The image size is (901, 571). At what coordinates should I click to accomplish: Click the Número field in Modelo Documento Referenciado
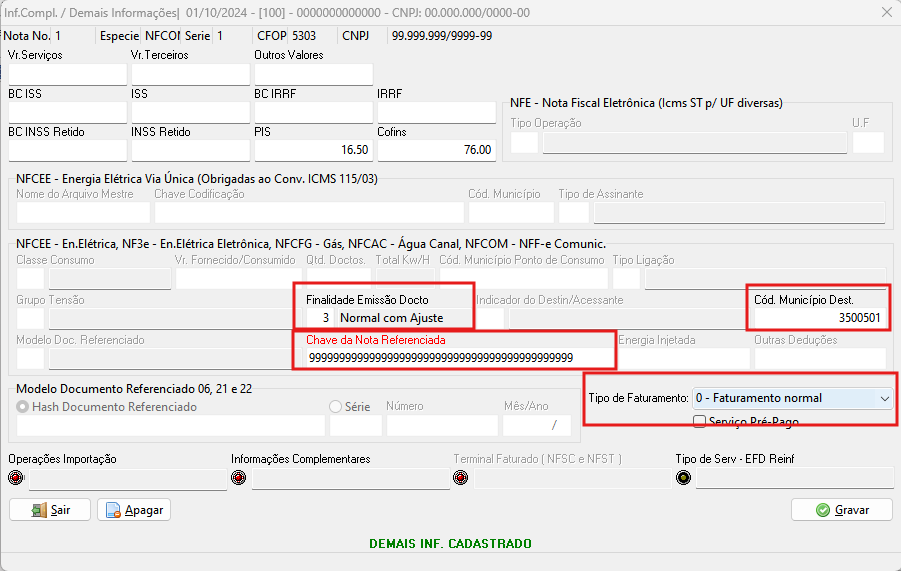[442, 426]
